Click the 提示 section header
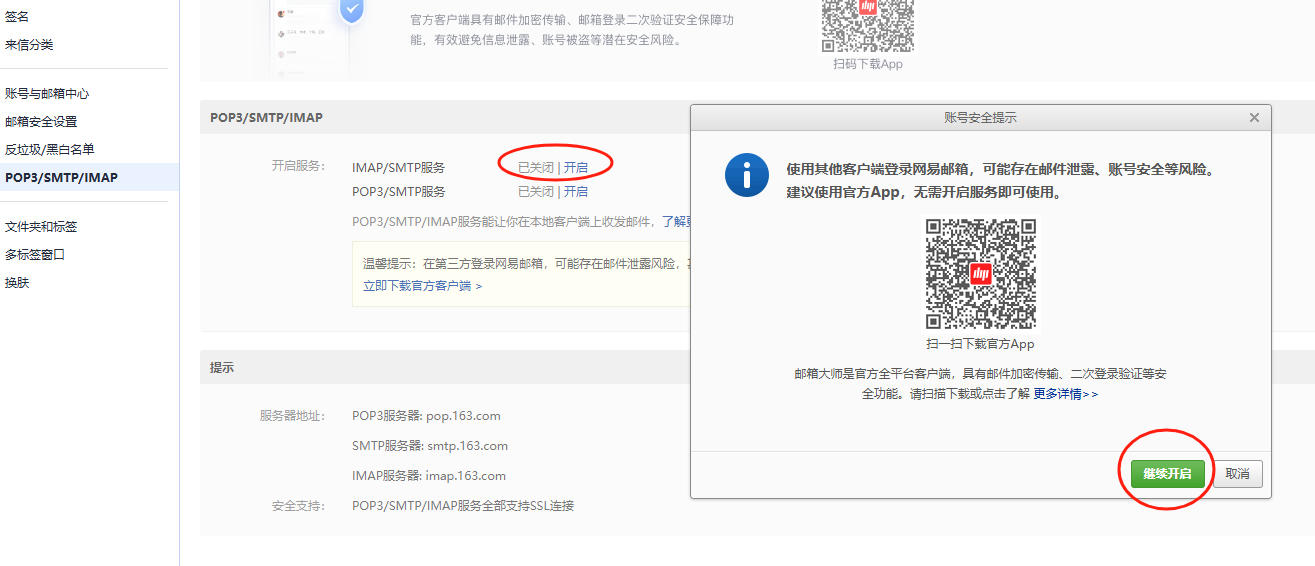This screenshot has width=1315, height=566. tap(222, 368)
